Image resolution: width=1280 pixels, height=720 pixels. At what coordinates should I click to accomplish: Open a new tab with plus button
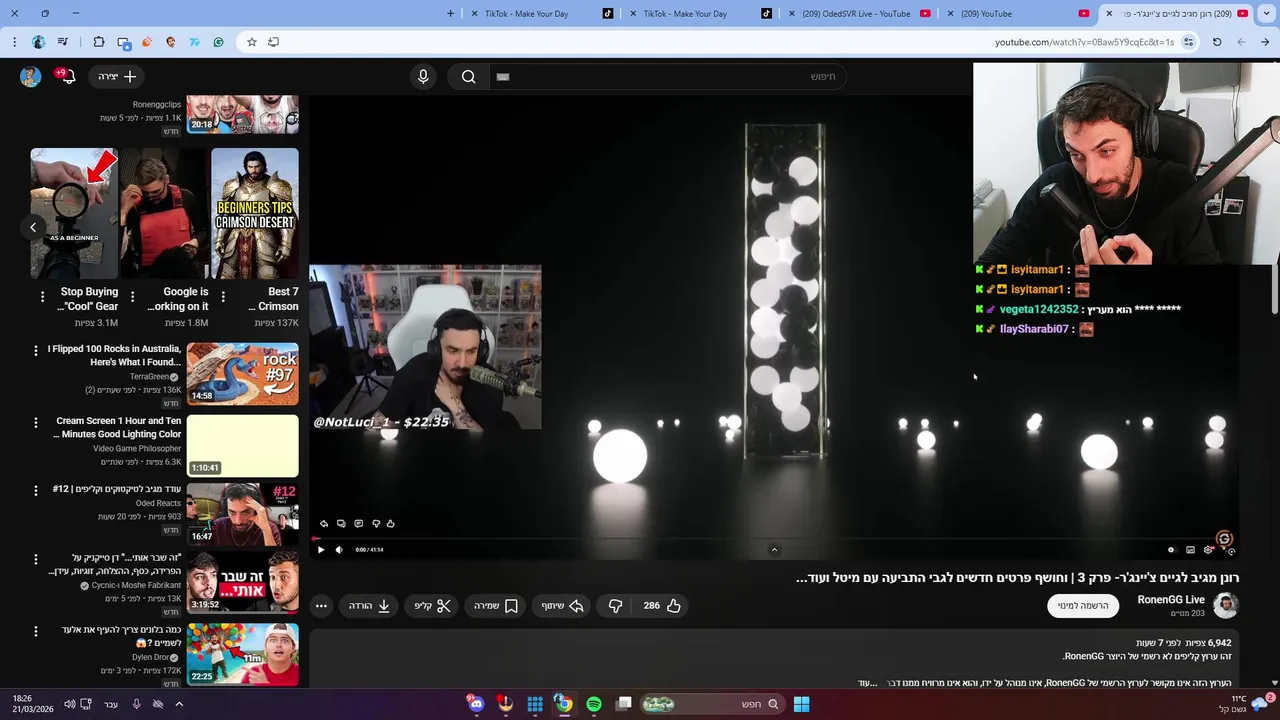(450, 14)
